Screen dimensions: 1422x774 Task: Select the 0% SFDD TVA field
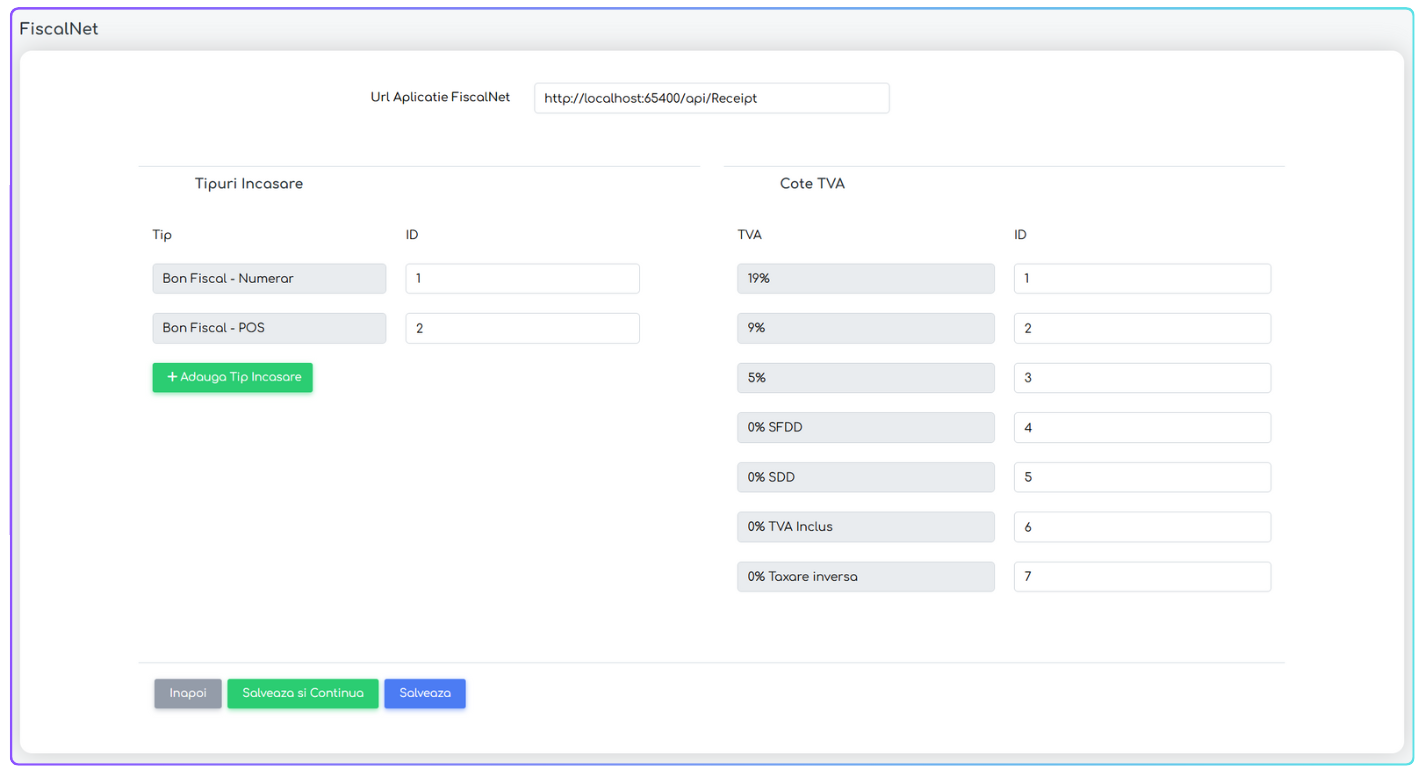pyautogui.click(x=866, y=427)
